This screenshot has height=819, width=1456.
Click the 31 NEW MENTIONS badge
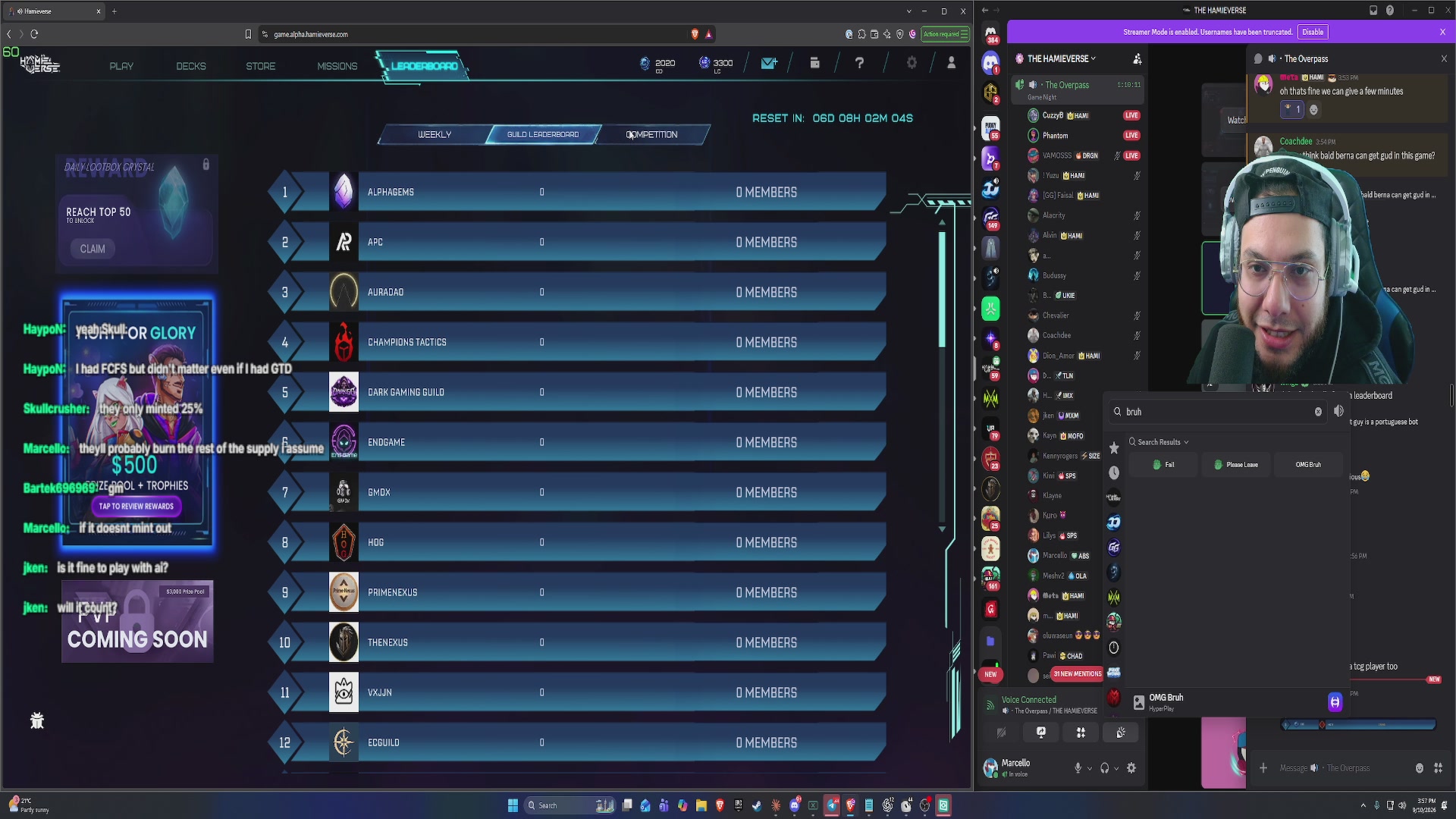pyautogui.click(x=1077, y=673)
